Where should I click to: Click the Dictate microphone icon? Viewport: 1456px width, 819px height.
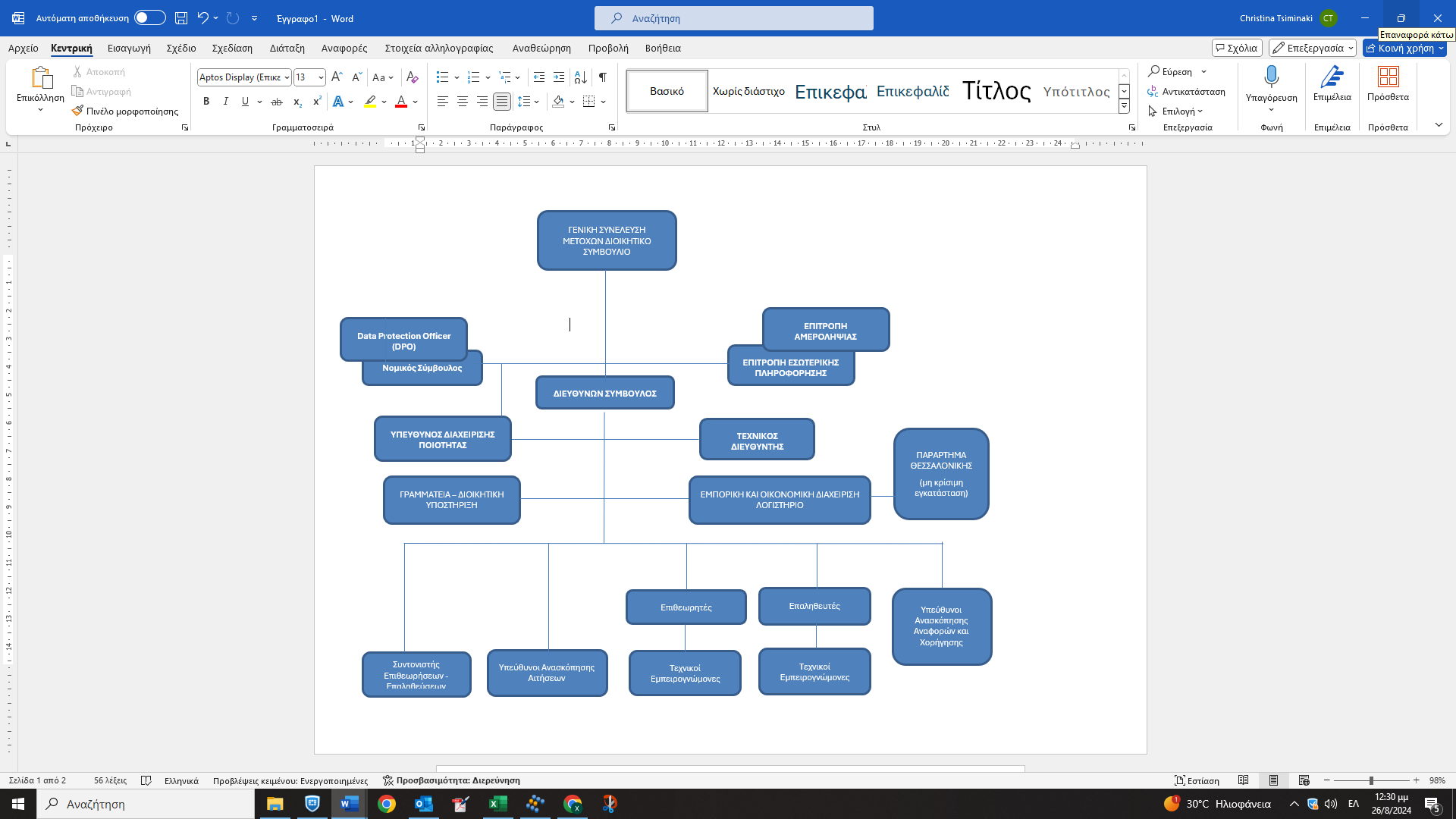pos(1271,77)
